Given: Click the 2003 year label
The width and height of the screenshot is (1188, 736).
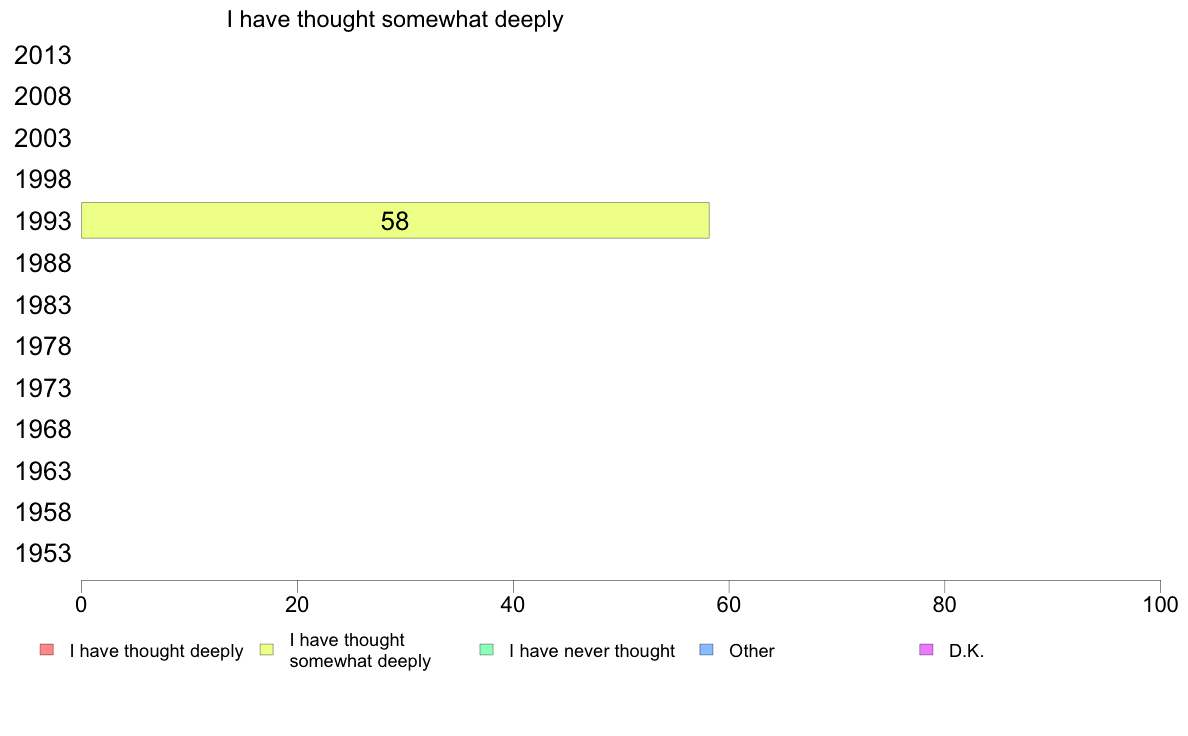Looking at the screenshot, I should (x=43, y=139).
